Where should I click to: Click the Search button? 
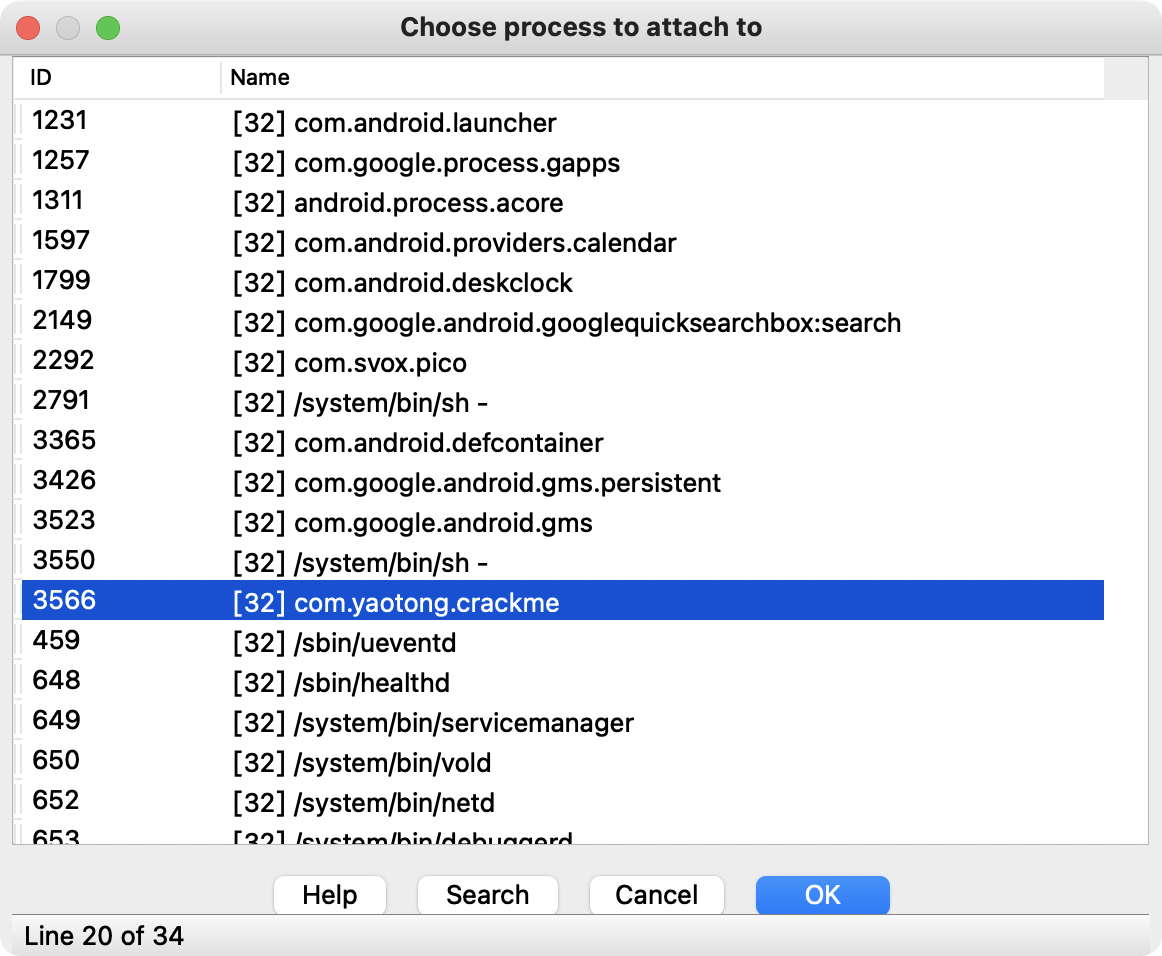pyautogui.click(x=487, y=895)
